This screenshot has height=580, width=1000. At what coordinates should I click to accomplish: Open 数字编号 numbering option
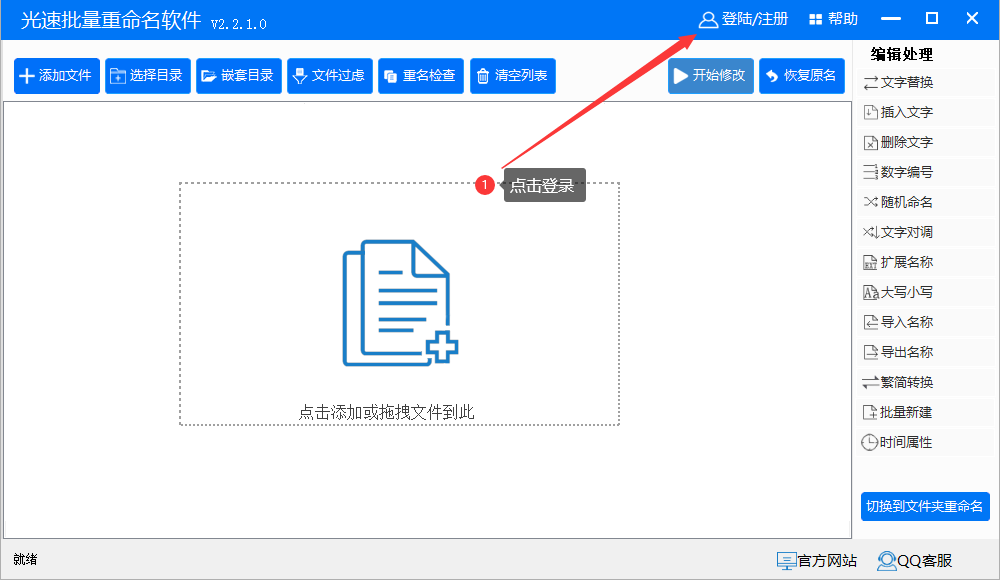(926, 172)
